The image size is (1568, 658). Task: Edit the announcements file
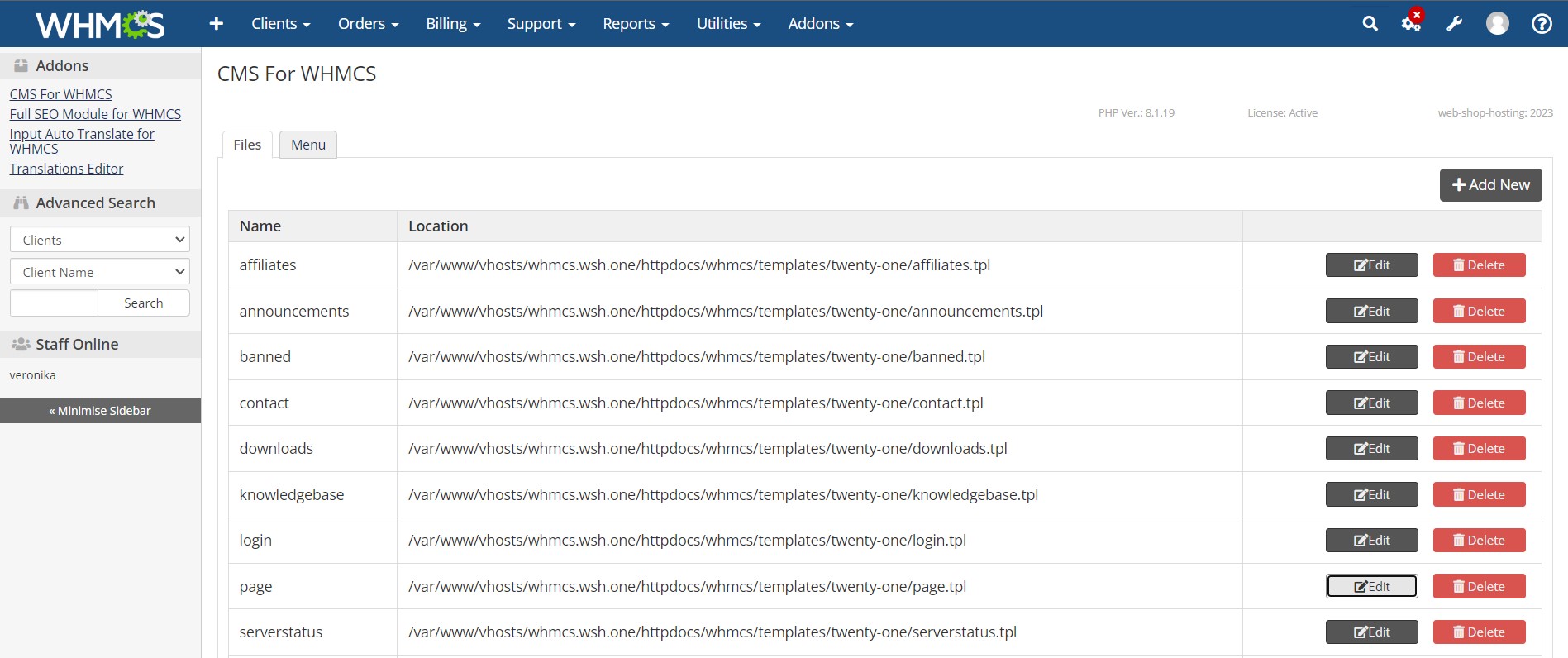[x=1371, y=311]
